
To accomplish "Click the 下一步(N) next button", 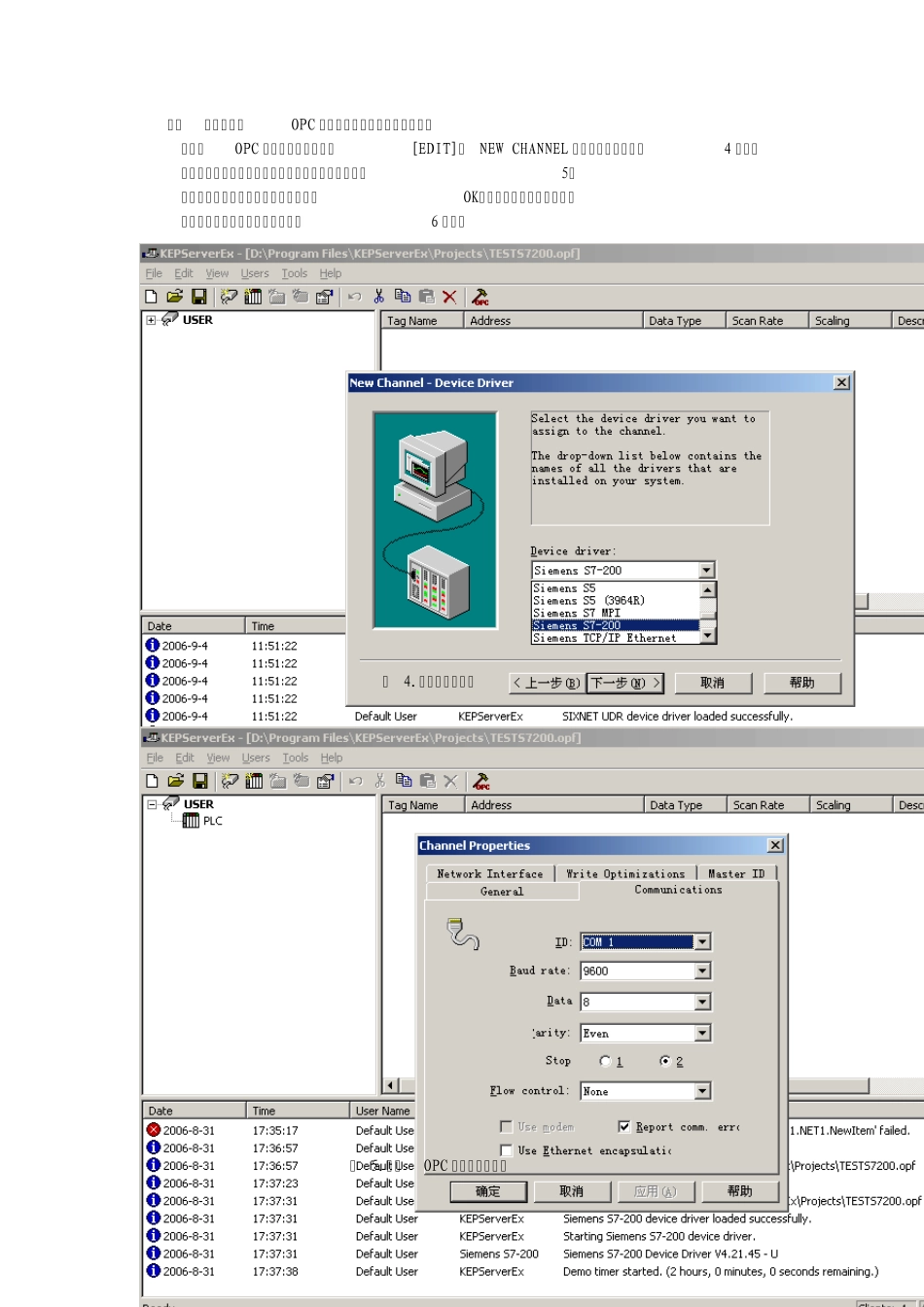I will (x=624, y=683).
